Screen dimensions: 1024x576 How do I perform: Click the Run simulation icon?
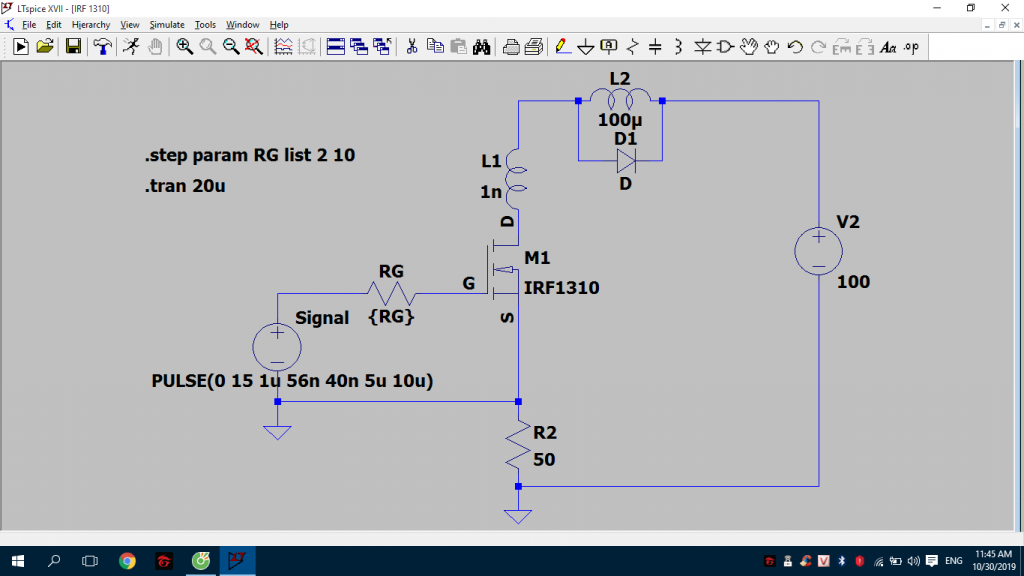(x=130, y=46)
